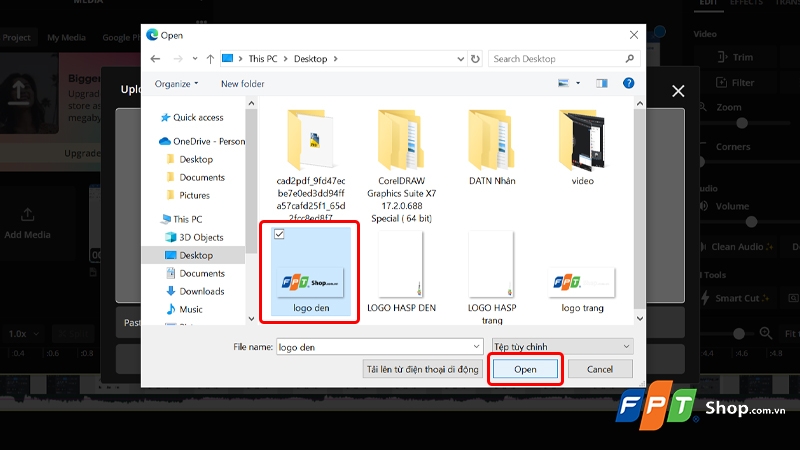The image size is (800, 450).
Task: Click Add Media in the editor
Action: [28, 223]
